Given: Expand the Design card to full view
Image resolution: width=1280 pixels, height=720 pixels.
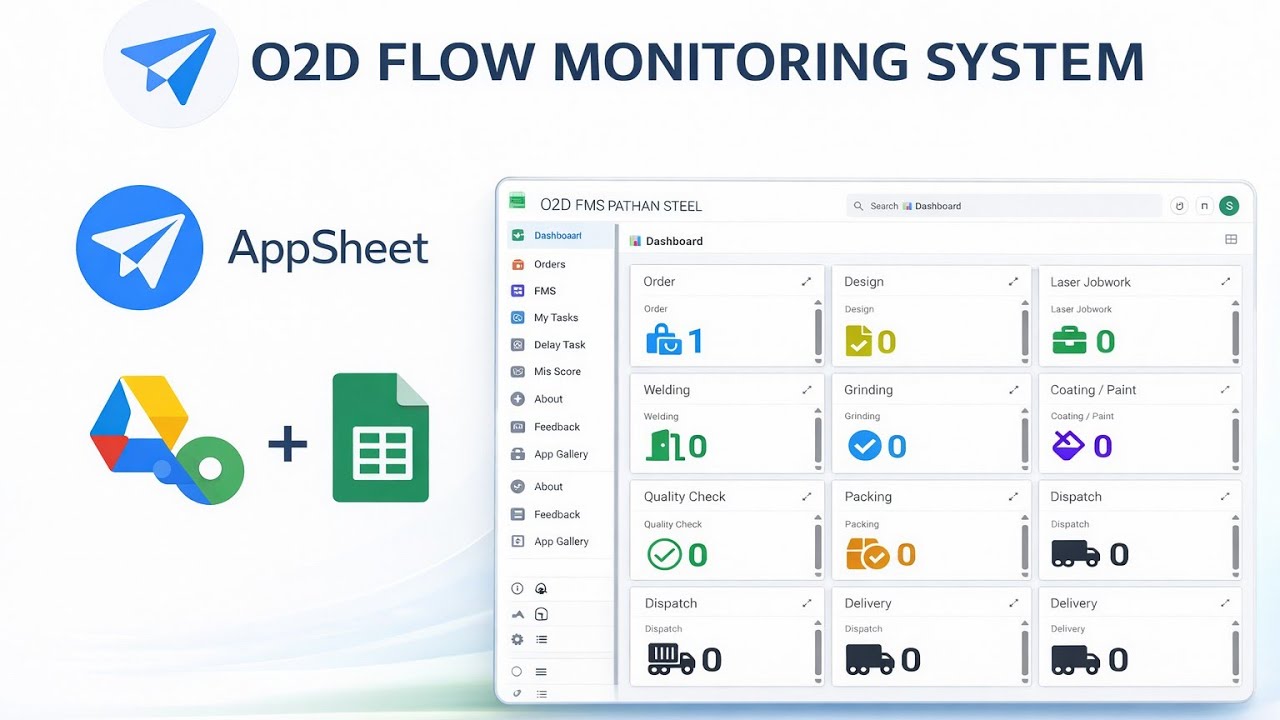Looking at the screenshot, I should click(1013, 282).
